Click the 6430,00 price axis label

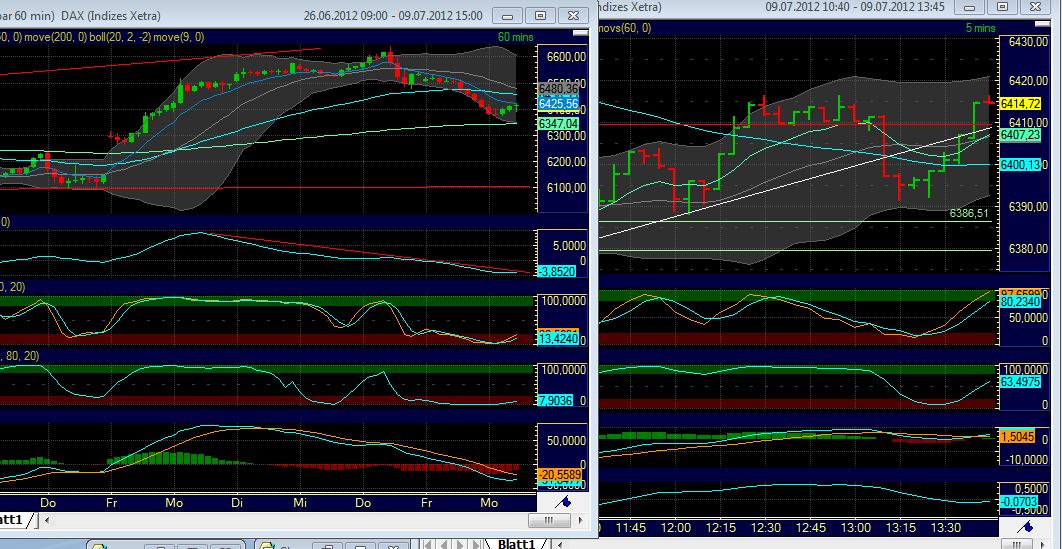(x=1029, y=42)
